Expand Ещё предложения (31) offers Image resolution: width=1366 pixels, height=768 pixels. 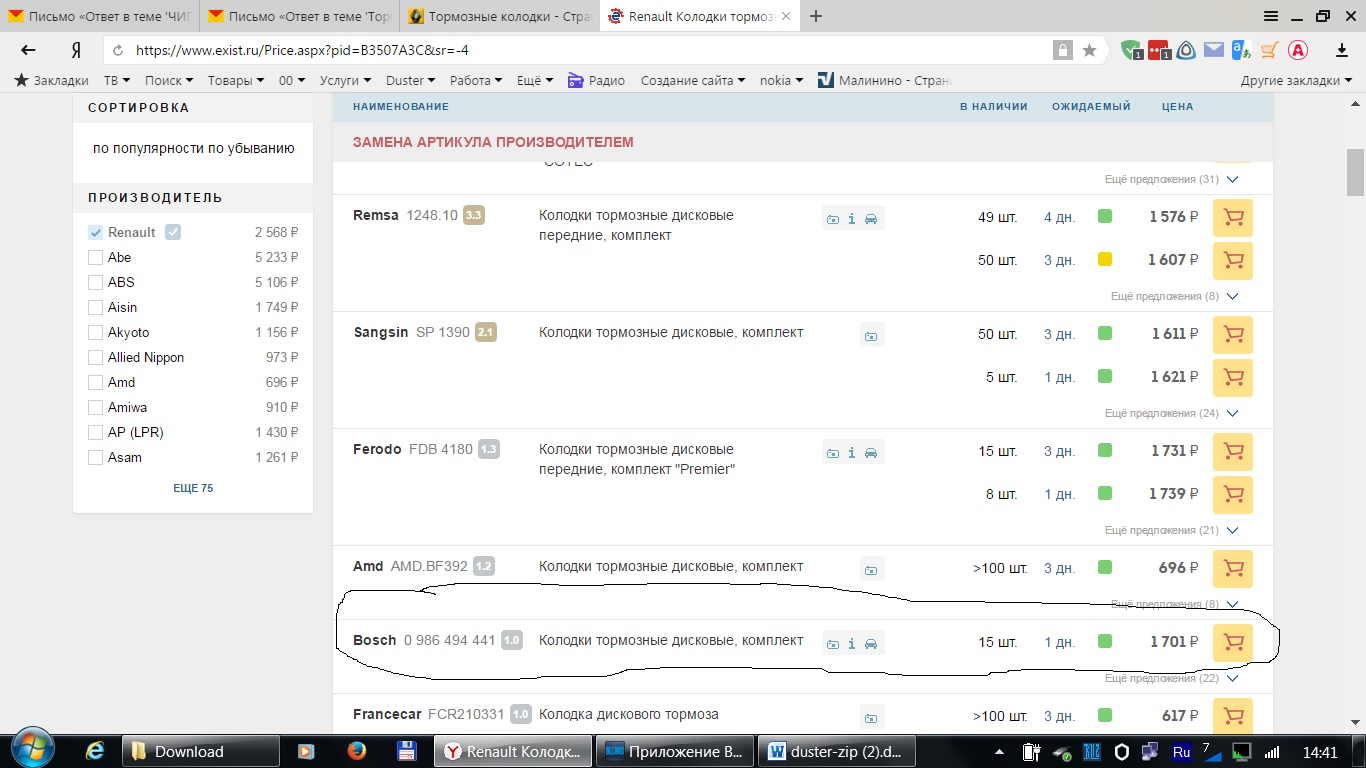tap(1171, 179)
